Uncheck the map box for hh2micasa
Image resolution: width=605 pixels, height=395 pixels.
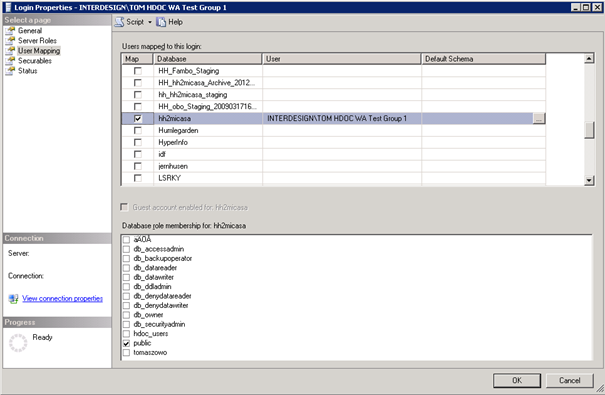[137, 118]
